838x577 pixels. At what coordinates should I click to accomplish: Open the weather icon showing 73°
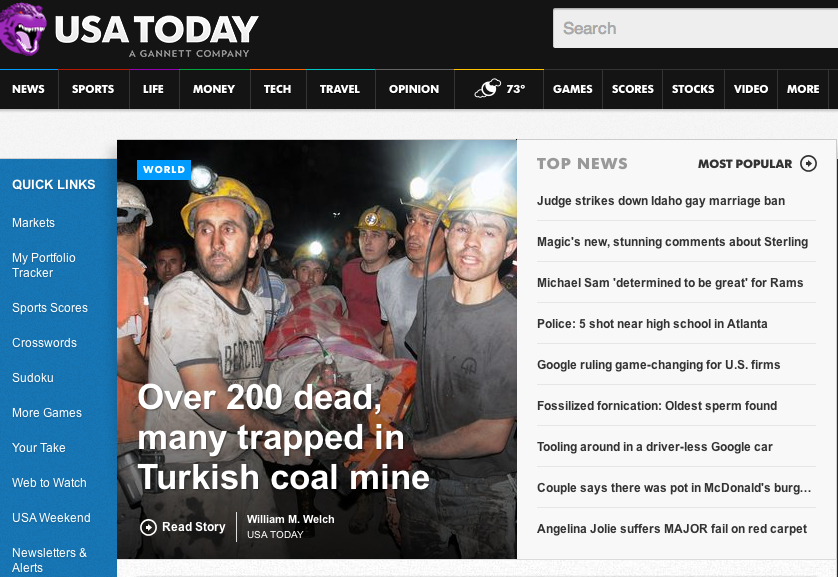coord(488,89)
